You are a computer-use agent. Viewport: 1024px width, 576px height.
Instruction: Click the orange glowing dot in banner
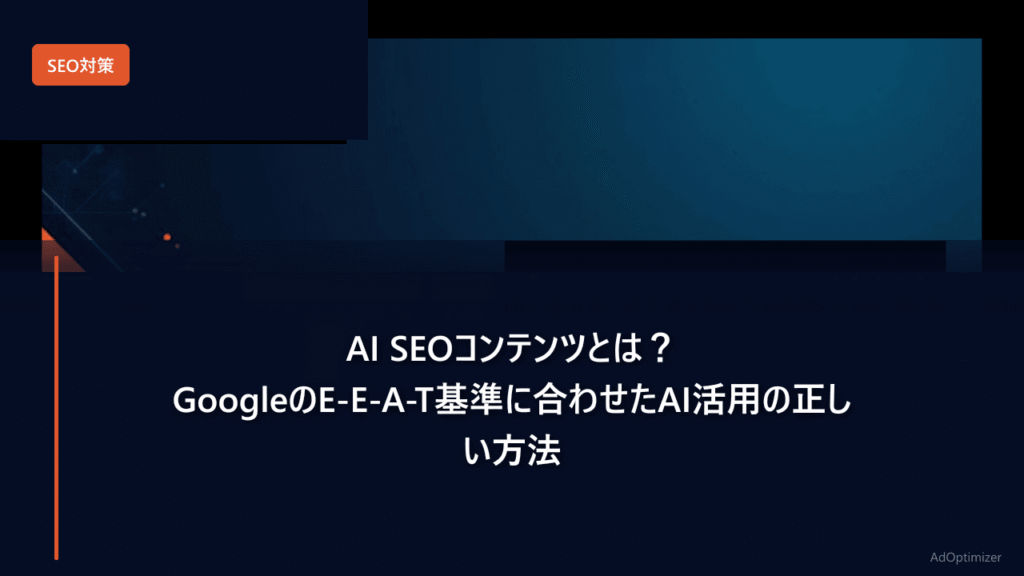(x=167, y=237)
